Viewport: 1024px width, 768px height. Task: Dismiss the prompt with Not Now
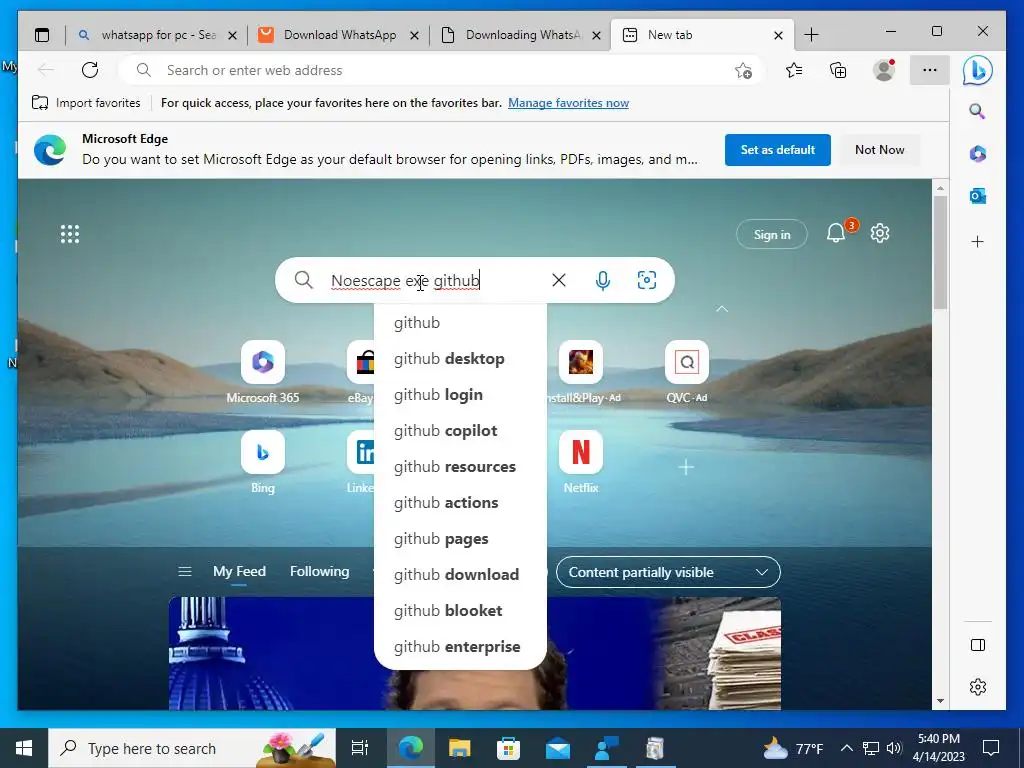879,150
